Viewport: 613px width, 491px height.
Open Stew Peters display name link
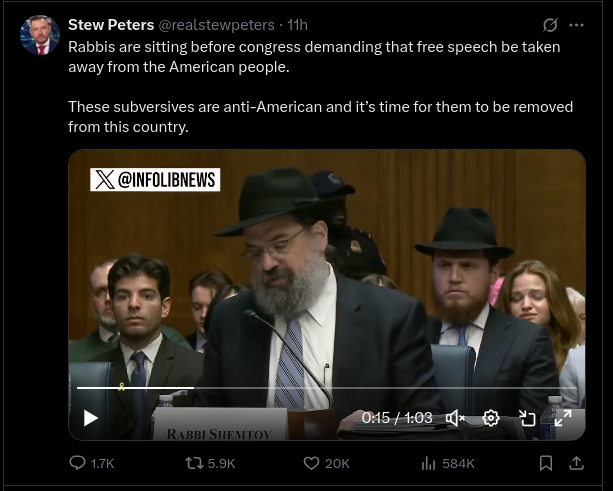(x=111, y=25)
